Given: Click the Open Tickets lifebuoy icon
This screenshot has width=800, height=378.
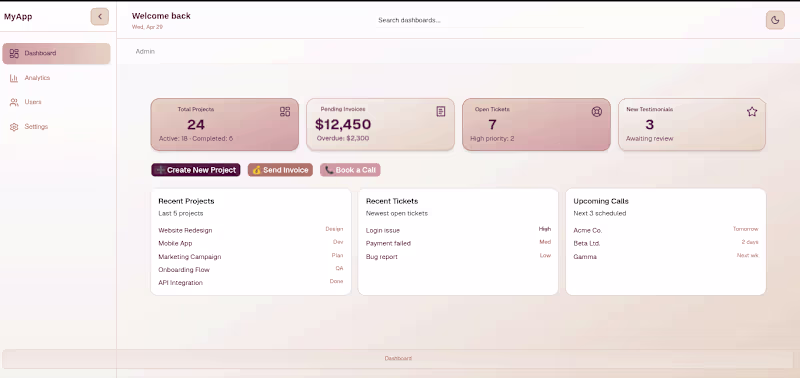Looking at the screenshot, I should pyautogui.click(x=596, y=112).
